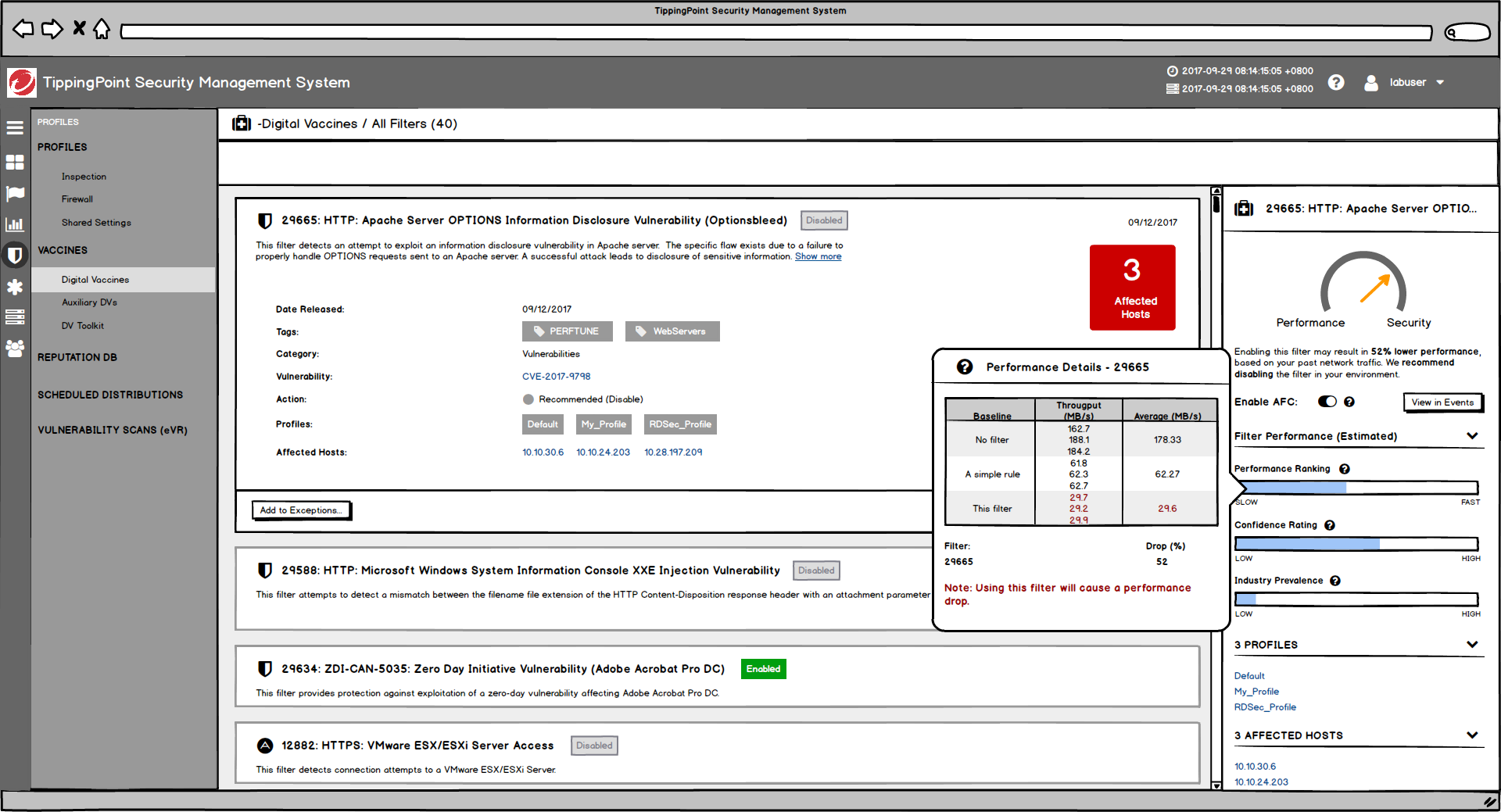Image resolution: width=1501 pixels, height=812 pixels.
Task: Open the dashboard grid icon in sidebar
Action: point(15,162)
